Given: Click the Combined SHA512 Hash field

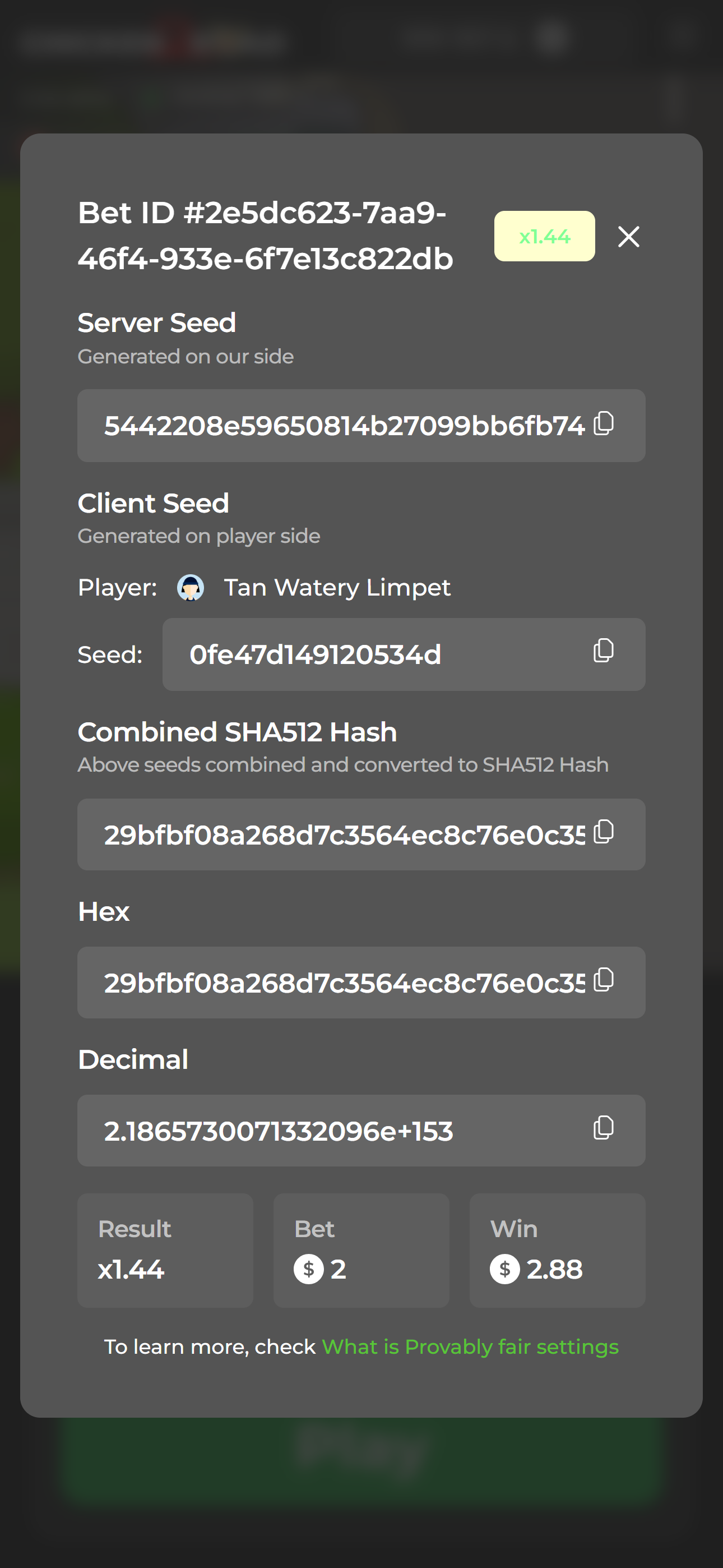Looking at the screenshot, I should coord(344,835).
